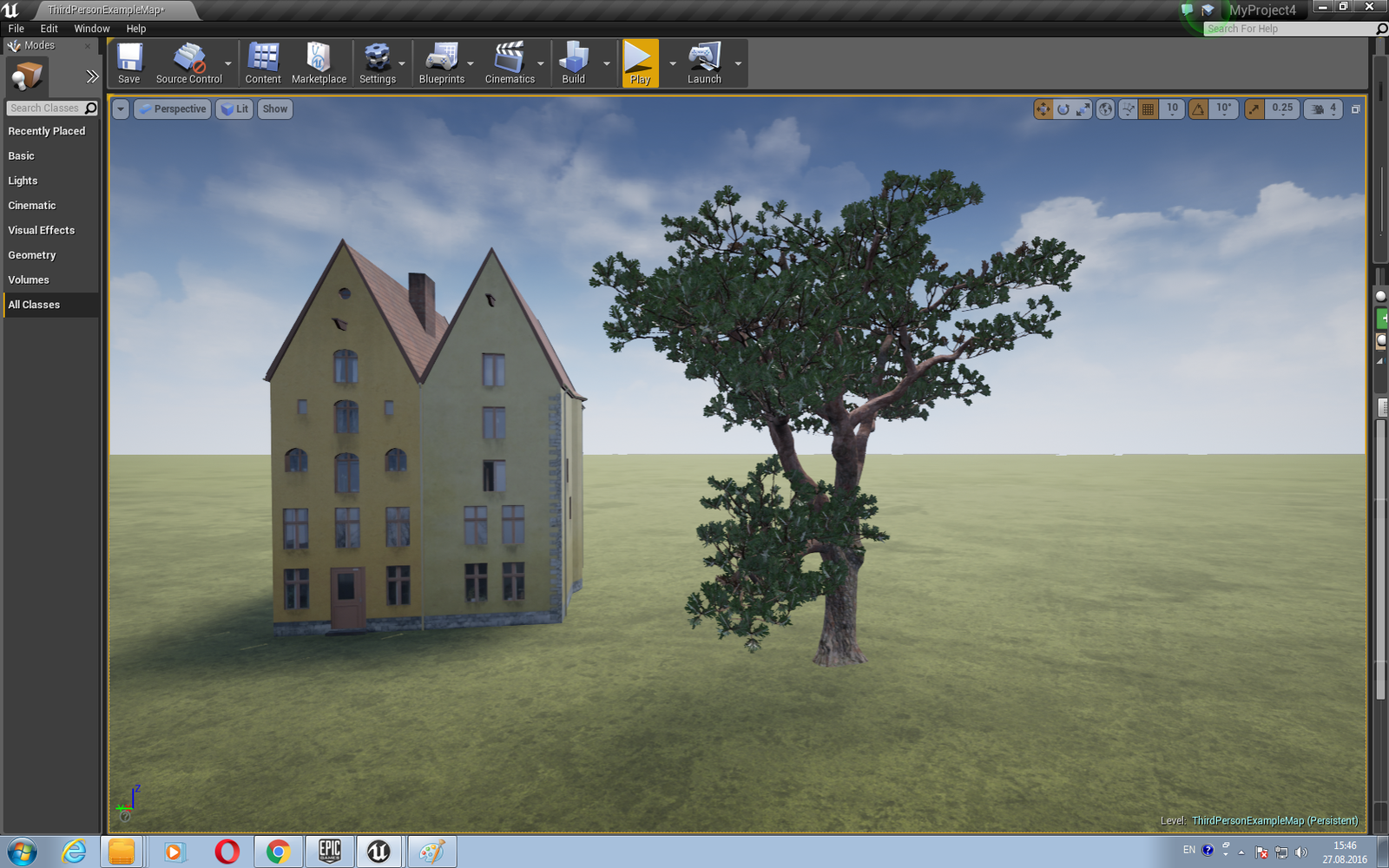Toggle scale snapping in the viewport
This screenshot has width=1389, height=868.
pyautogui.click(x=1254, y=109)
